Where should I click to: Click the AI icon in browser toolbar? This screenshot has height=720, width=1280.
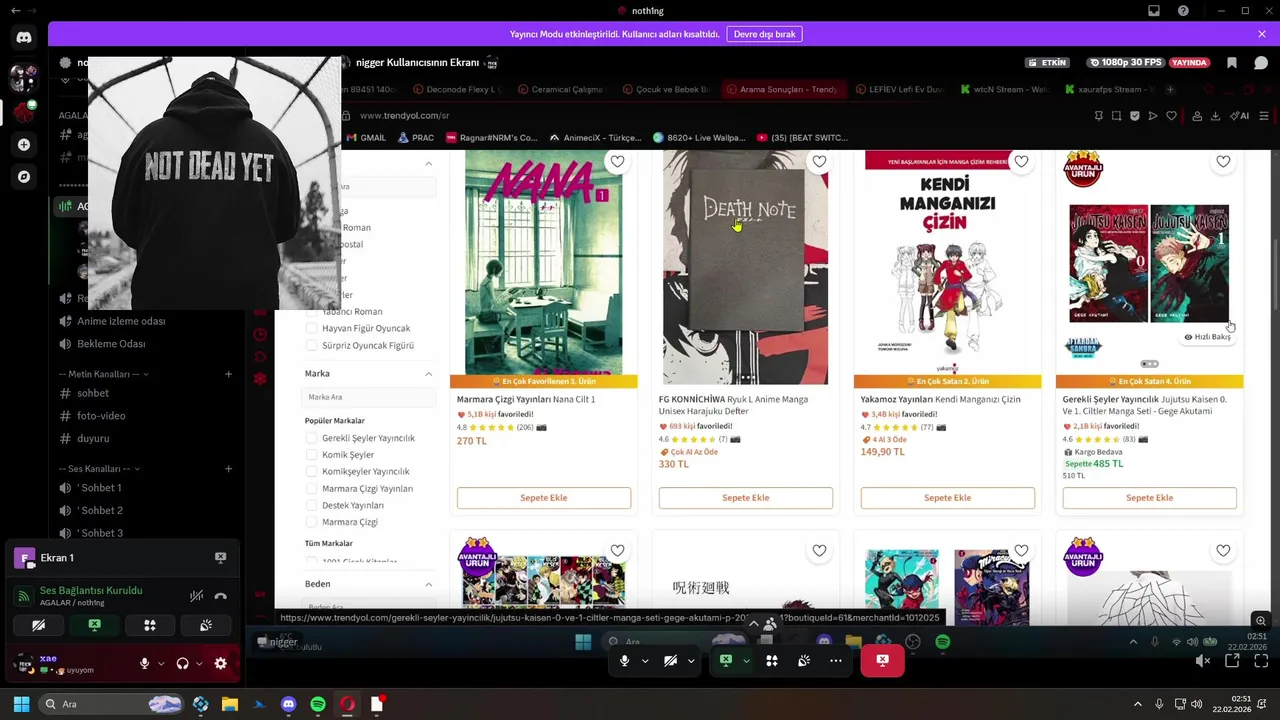point(1241,116)
